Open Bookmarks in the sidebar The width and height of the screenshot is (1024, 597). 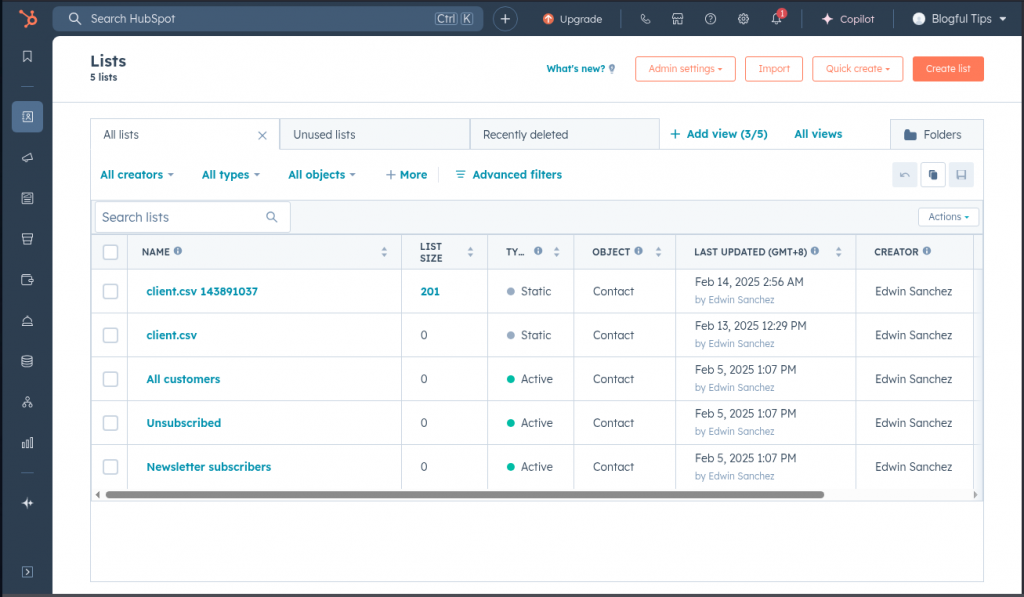[x=27, y=56]
